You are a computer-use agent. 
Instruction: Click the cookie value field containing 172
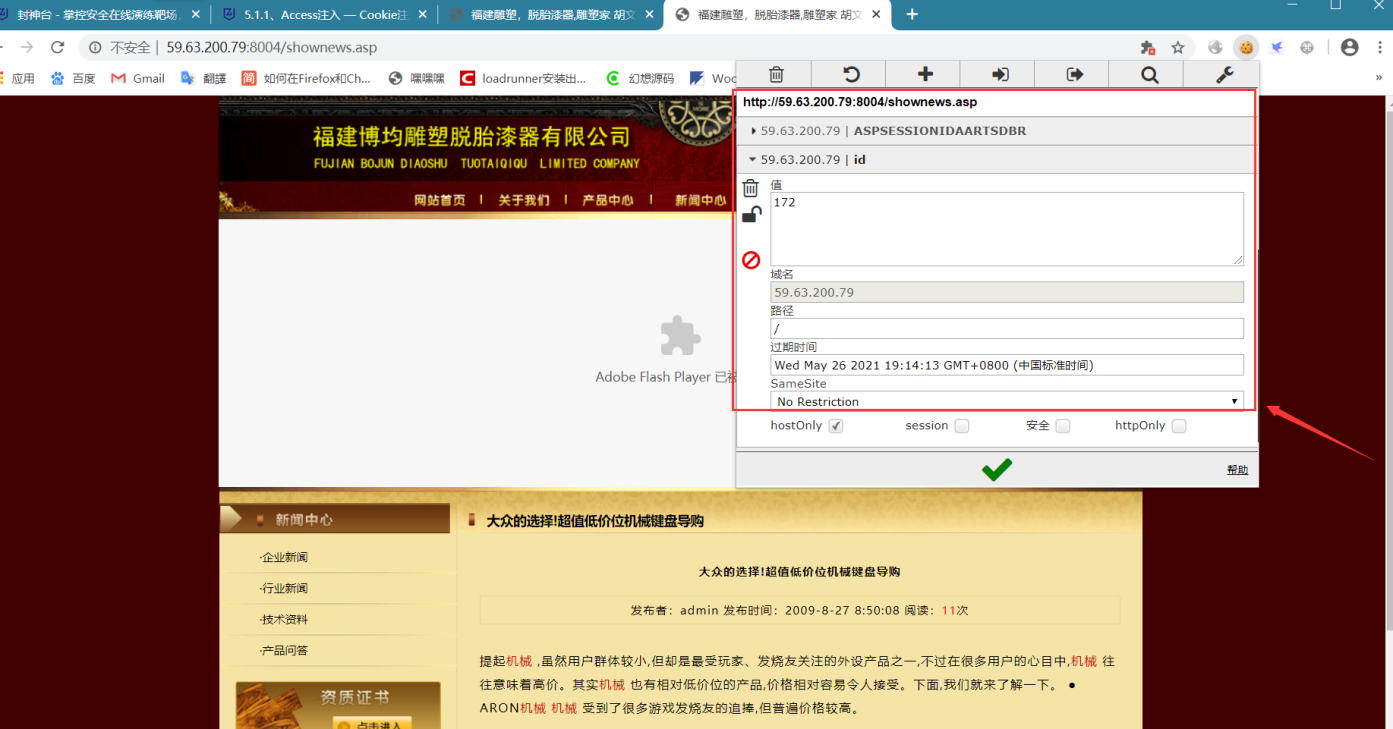coord(1007,229)
